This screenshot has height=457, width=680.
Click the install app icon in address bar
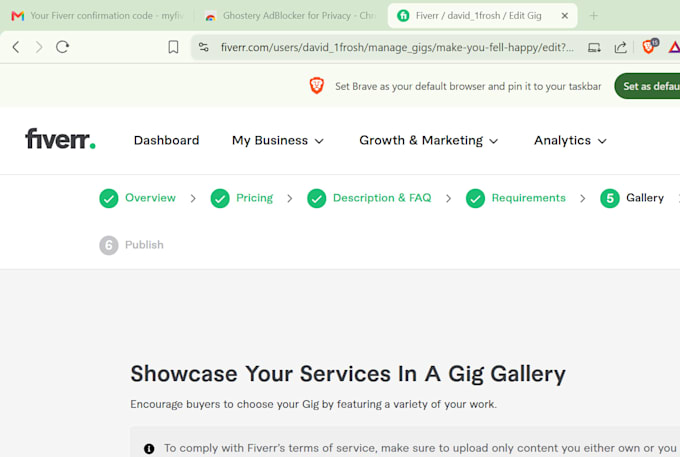click(594, 47)
